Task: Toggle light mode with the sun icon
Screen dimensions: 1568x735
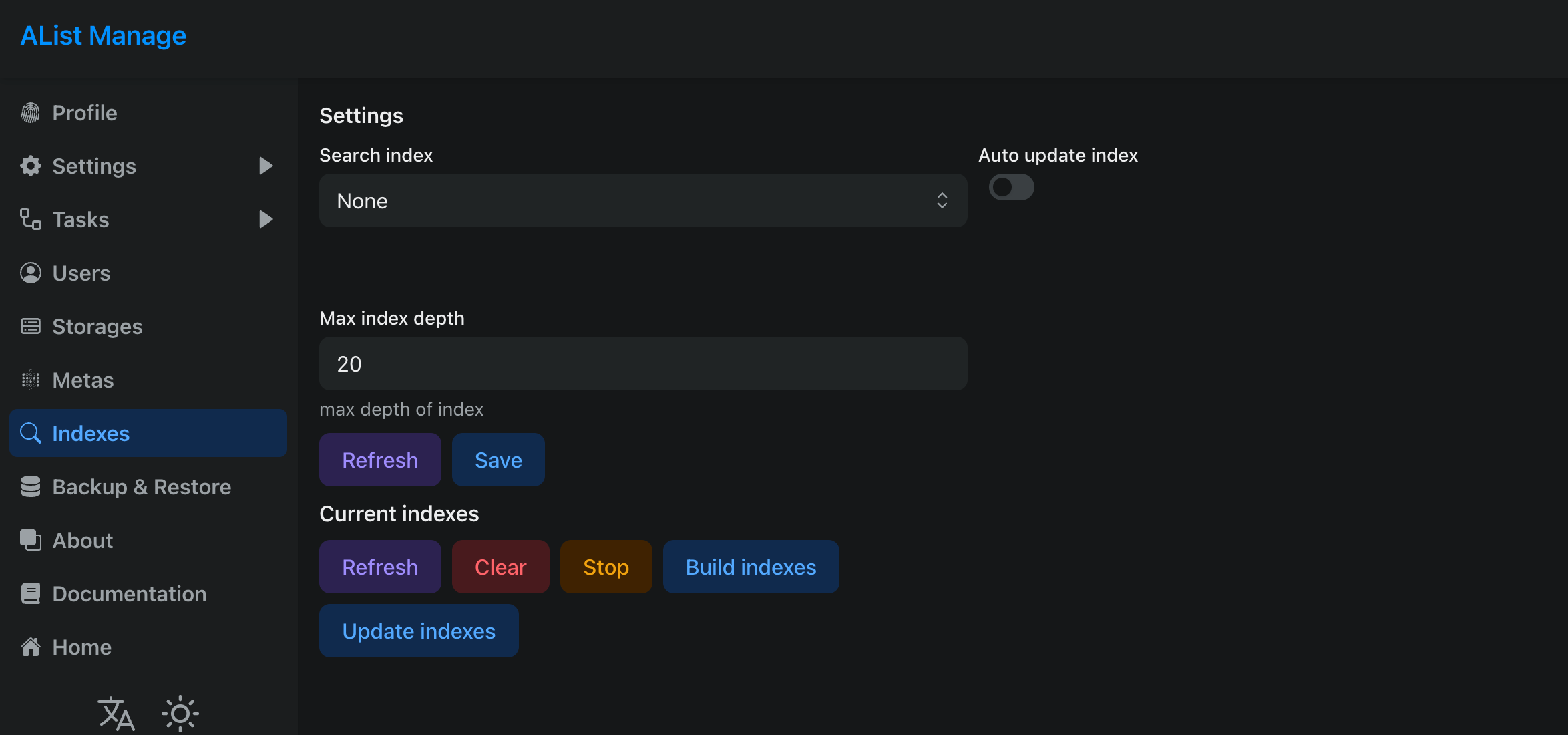Action: pyautogui.click(x=179, y=713)
